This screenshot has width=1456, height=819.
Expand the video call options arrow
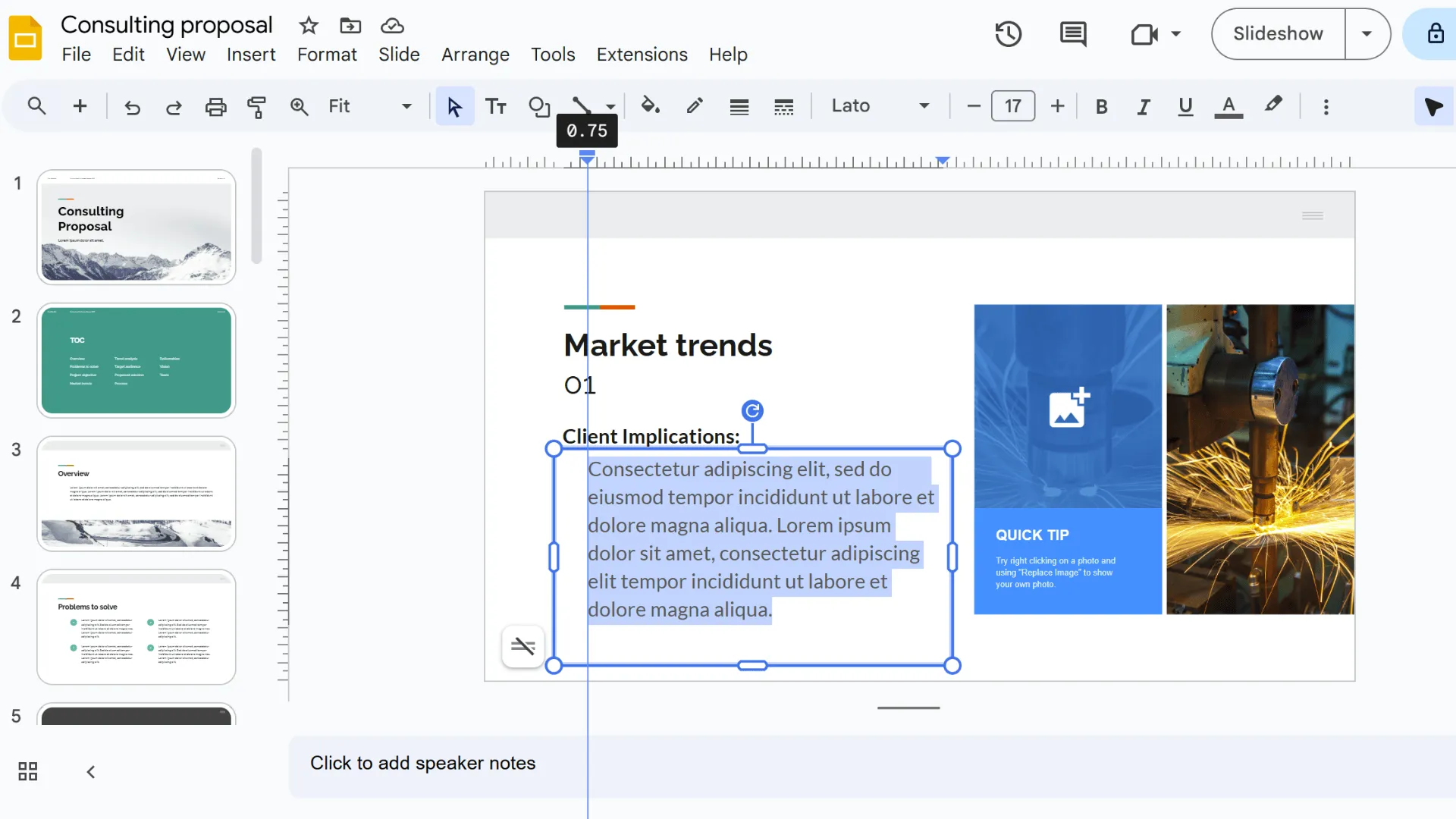point(1175,34)
